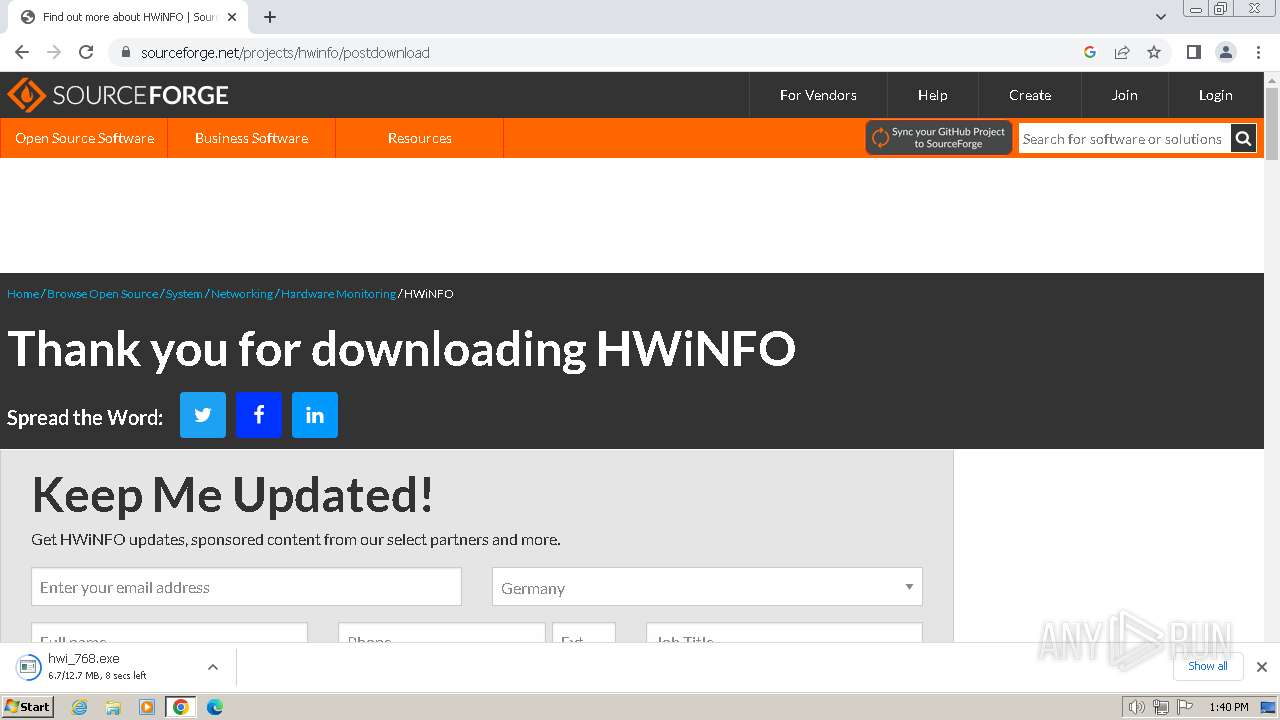
Task: Toggle the browser side panel
Action: [x=1194, y=52]
